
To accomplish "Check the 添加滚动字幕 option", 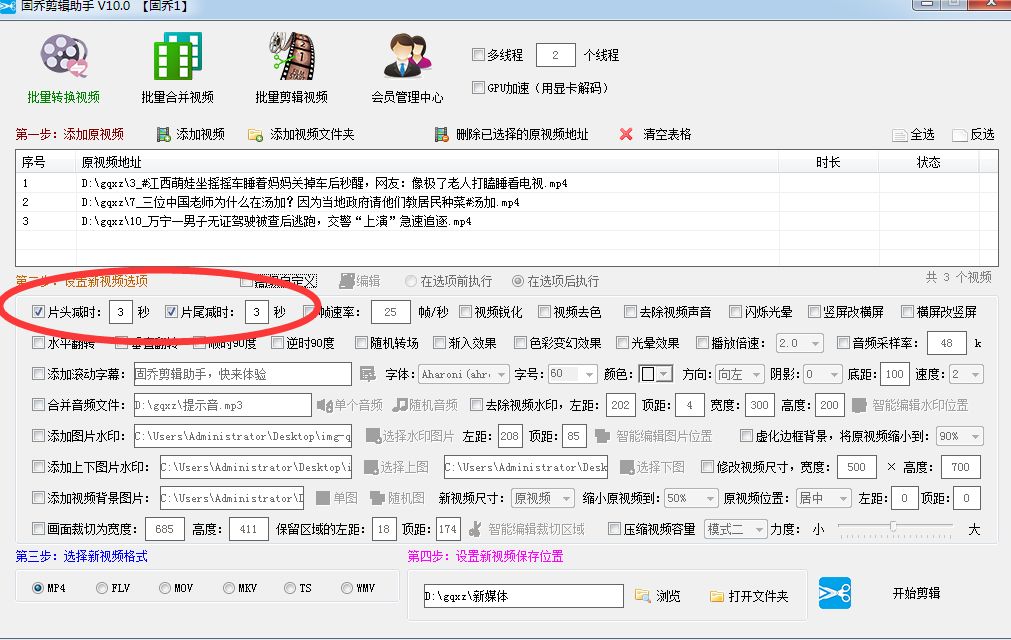I will [x=38, y=374].
